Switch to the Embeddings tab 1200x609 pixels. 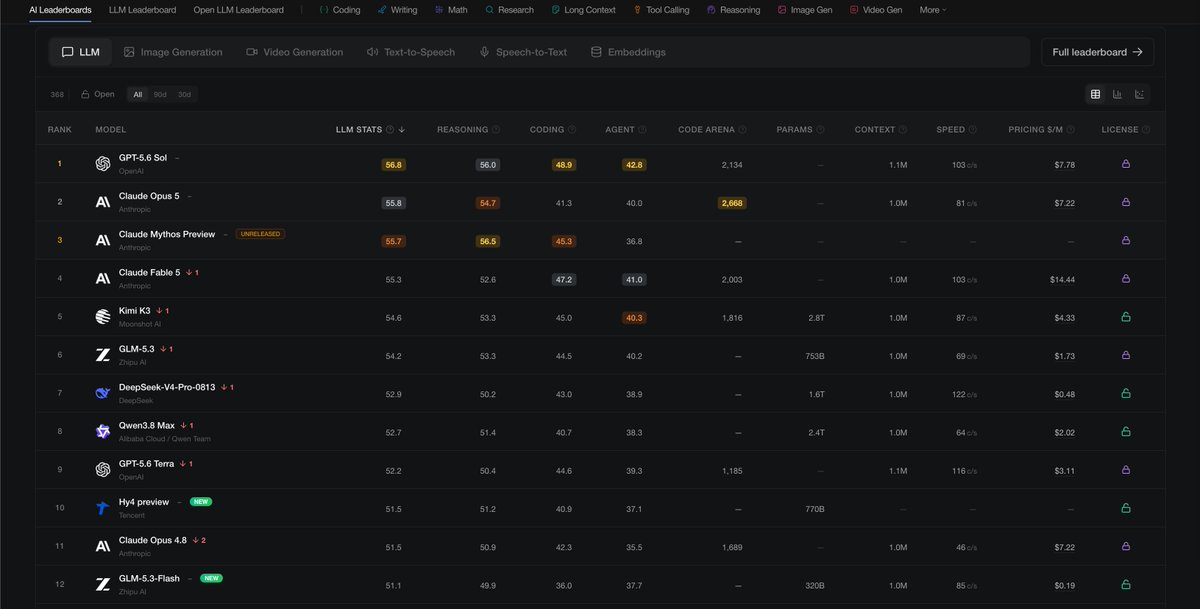coord(628,52)
